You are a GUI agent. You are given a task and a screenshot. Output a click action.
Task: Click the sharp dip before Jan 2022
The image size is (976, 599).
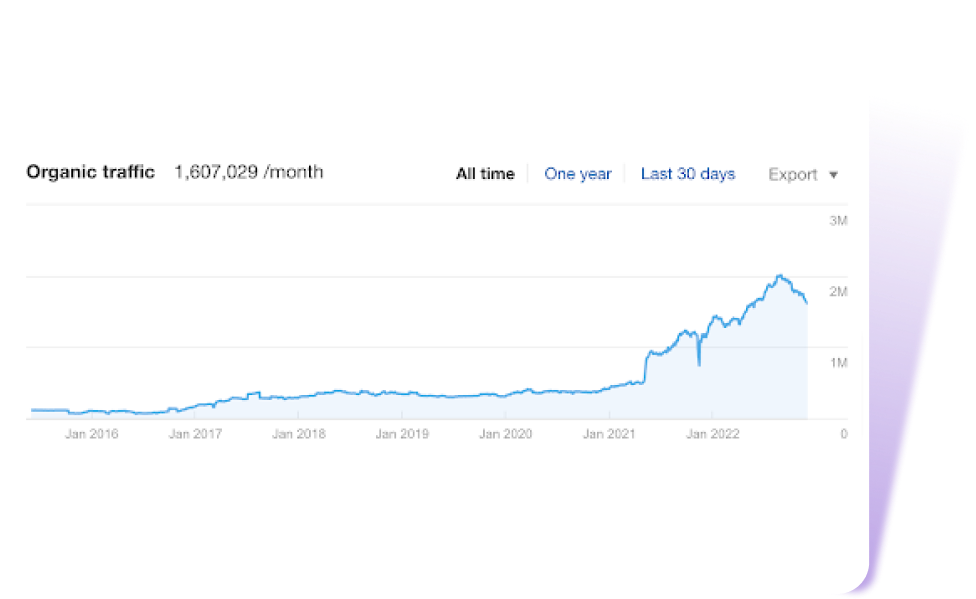(698, 365)
